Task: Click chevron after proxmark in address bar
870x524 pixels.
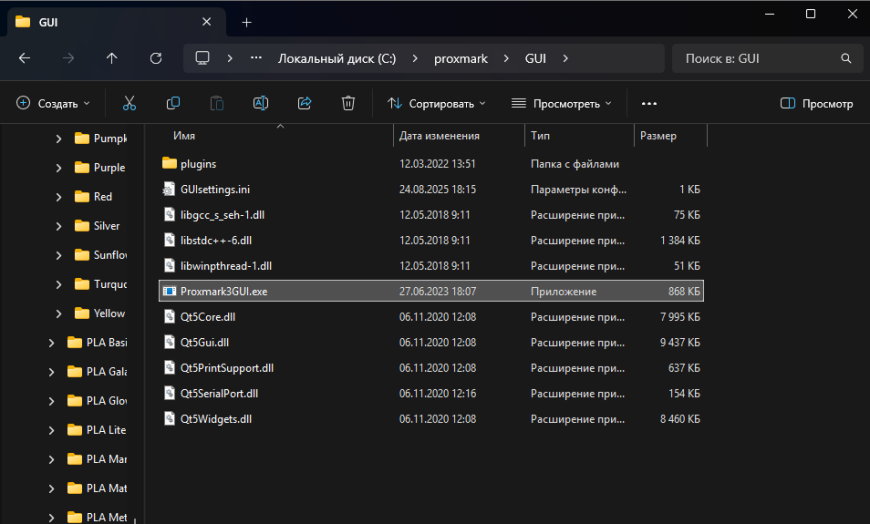Action: point(506,58)
